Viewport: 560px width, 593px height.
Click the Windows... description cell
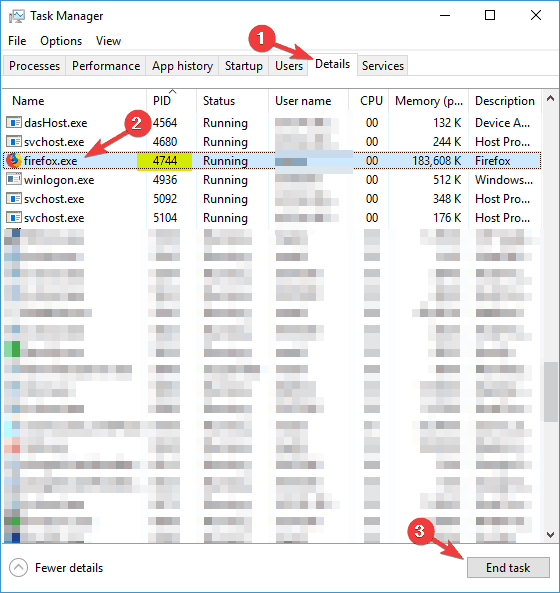504,180
